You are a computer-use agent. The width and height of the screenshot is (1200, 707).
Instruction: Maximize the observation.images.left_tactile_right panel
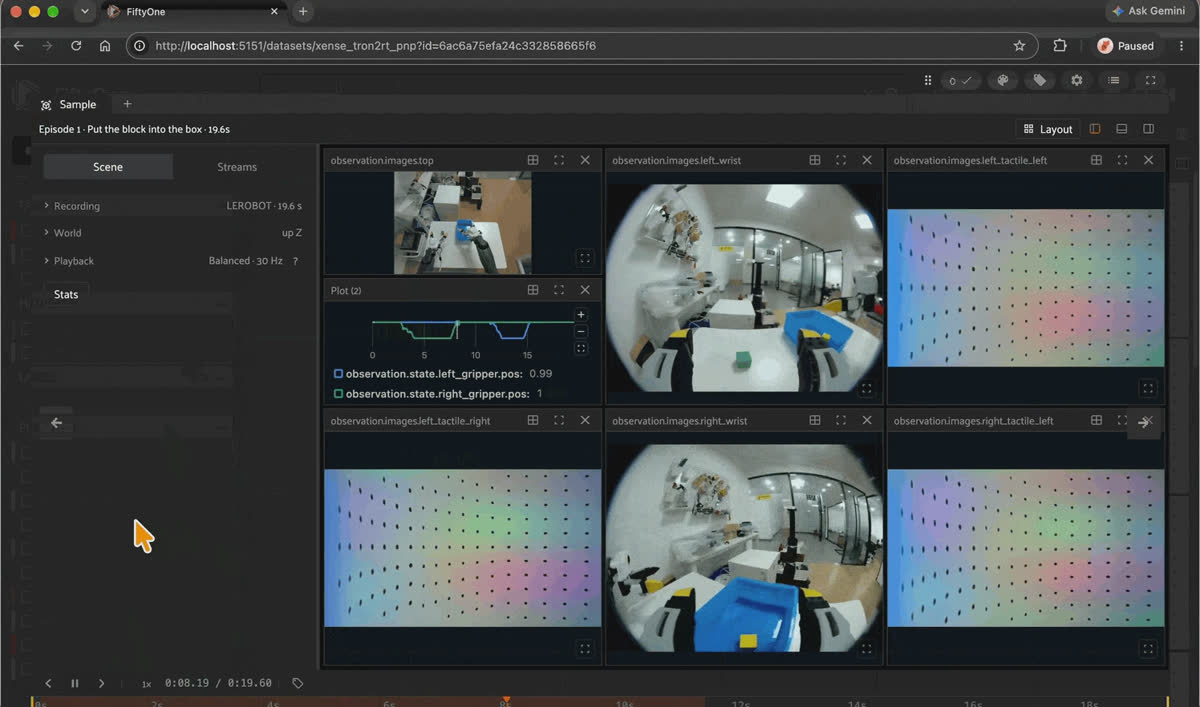(x=559, y=421)
